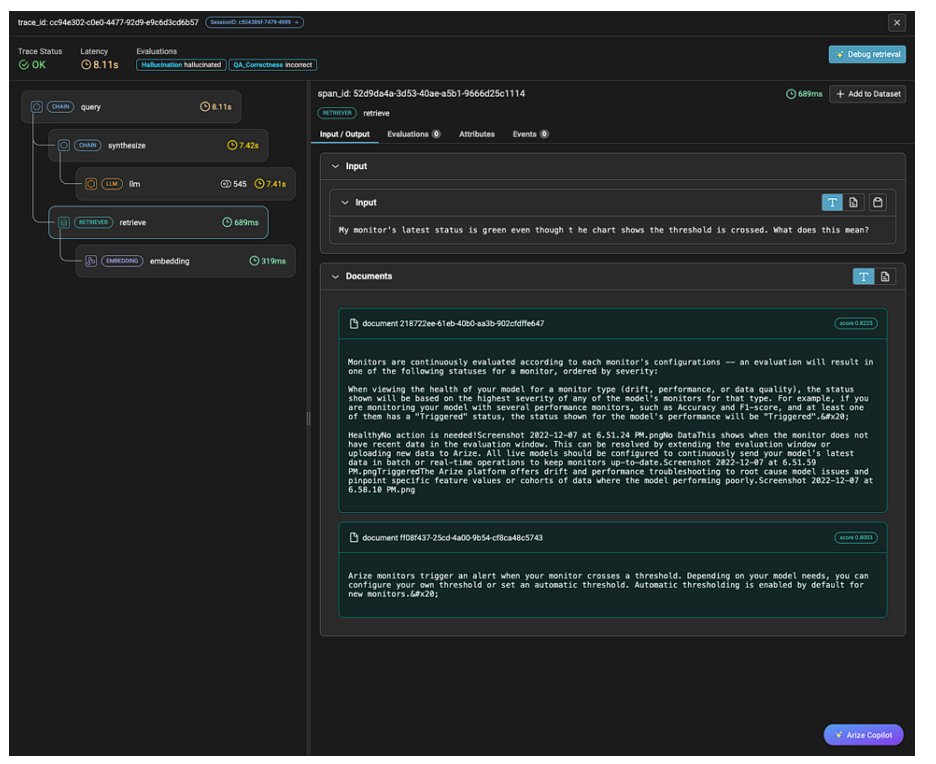Screen dimensions: 936x764
Task: Click the RETRIEVER tag under span_id
Action: (x=337, y=113)
